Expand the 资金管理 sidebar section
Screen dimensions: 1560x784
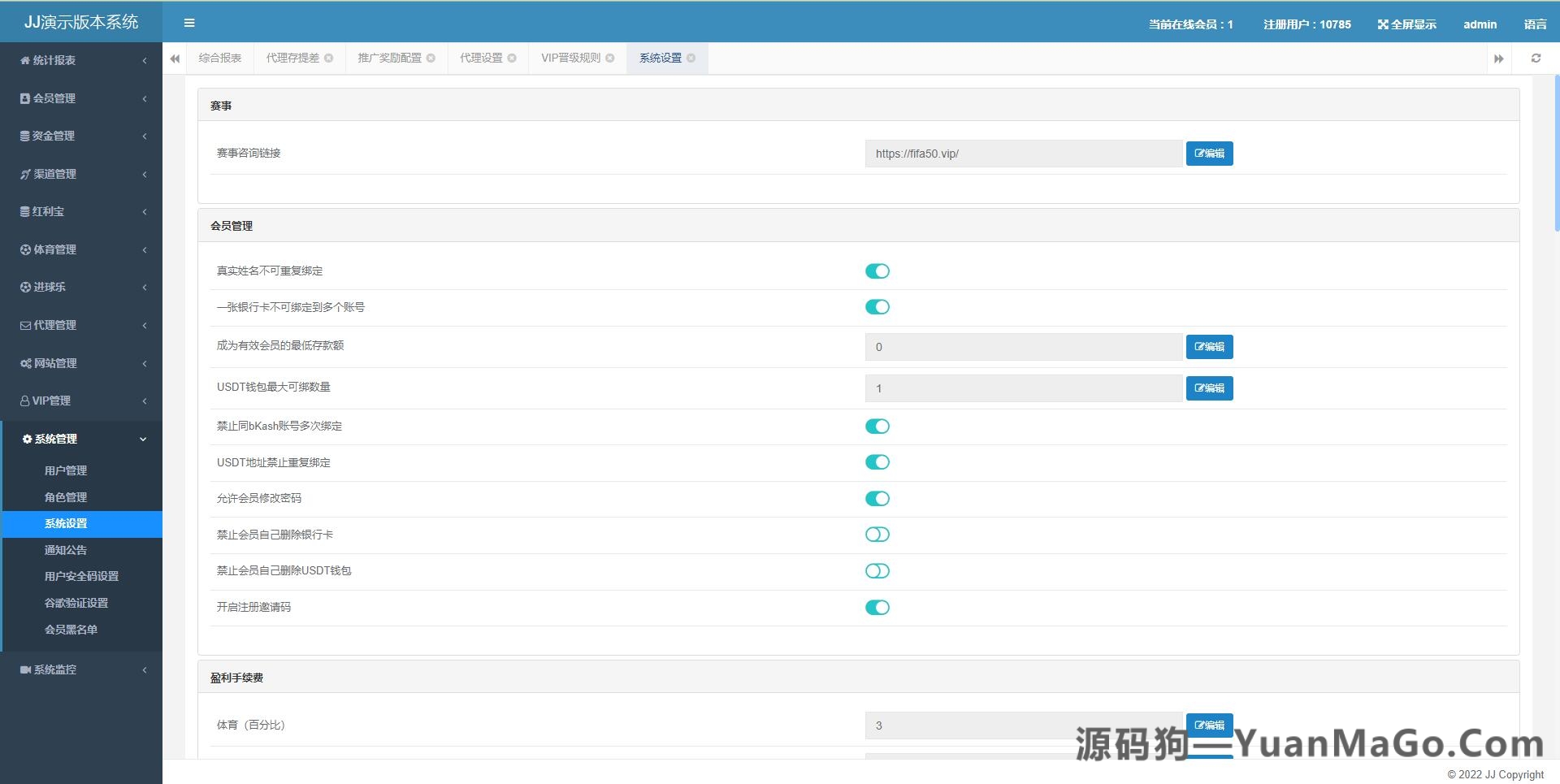(81, 136)
